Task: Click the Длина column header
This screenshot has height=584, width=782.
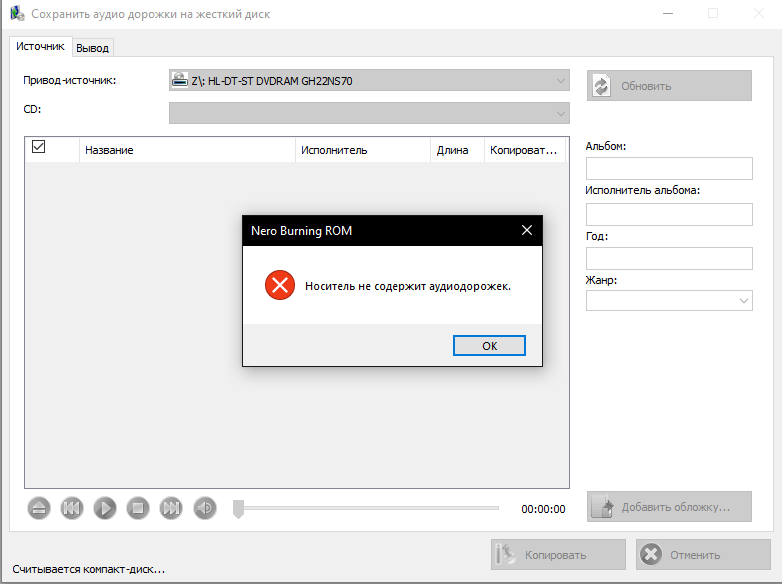Action: tap(457, 150)
